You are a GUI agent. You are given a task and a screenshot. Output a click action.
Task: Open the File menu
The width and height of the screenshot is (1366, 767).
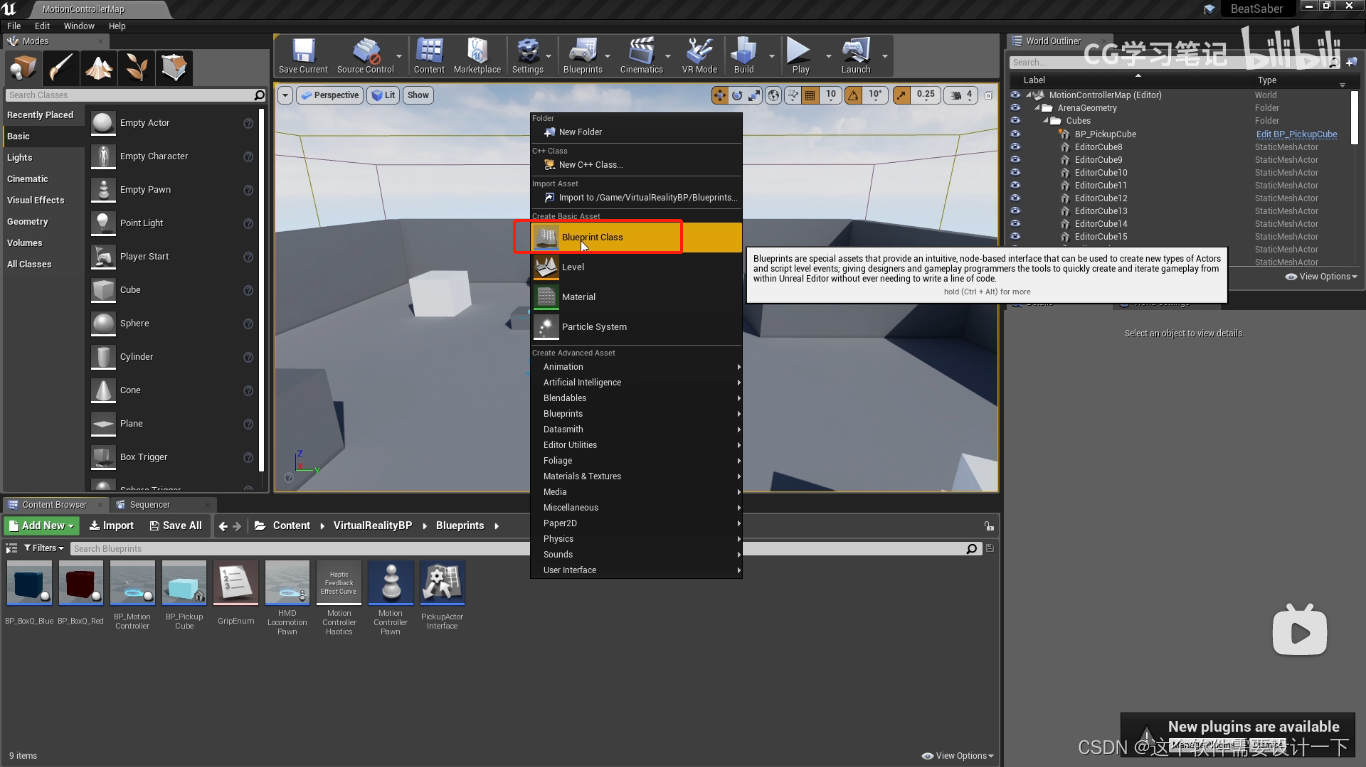14,26
